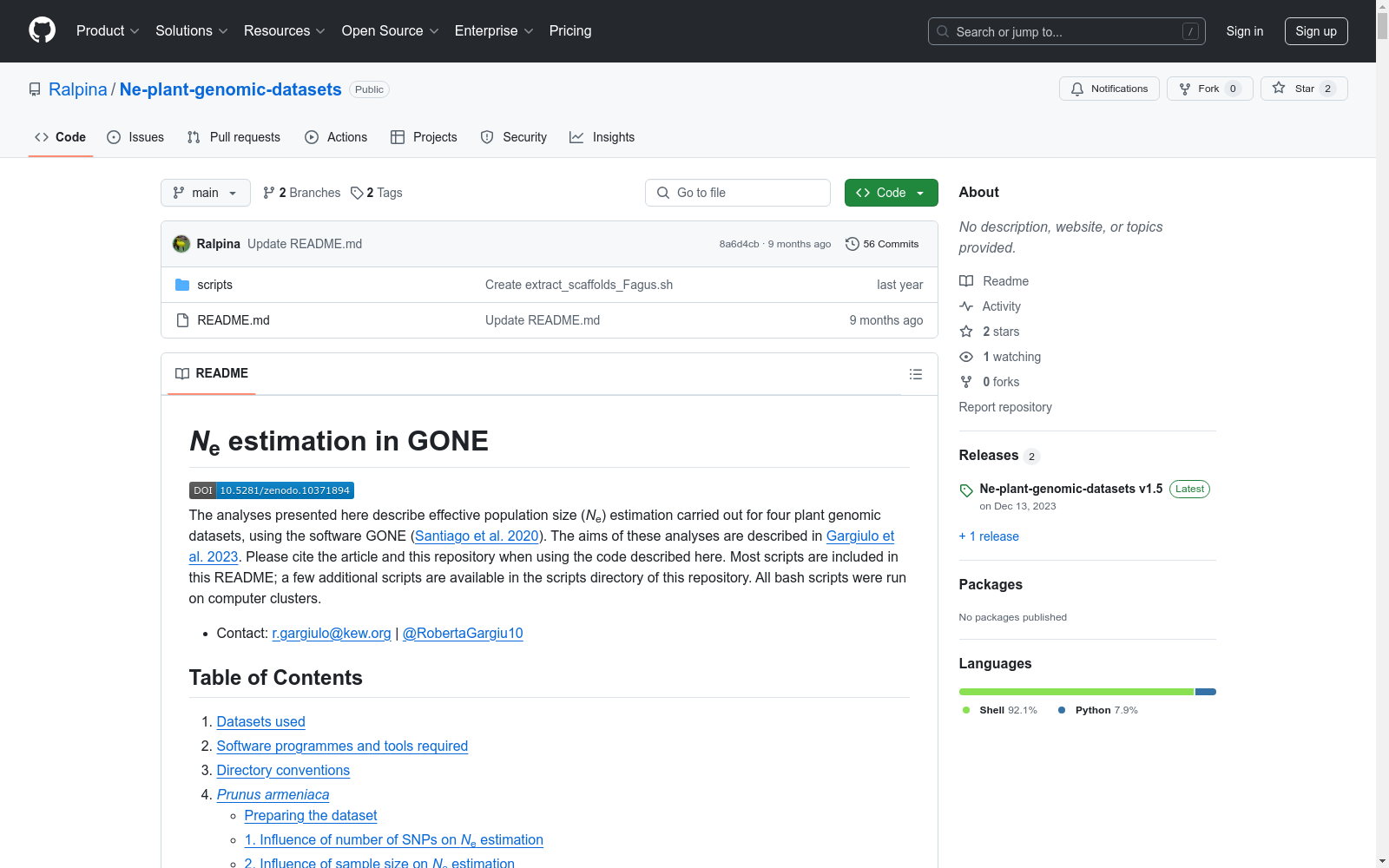The width and height of the screenshot is (1389, 868).
Task: Open the Product dropdown menu
Action: point(108,30)
